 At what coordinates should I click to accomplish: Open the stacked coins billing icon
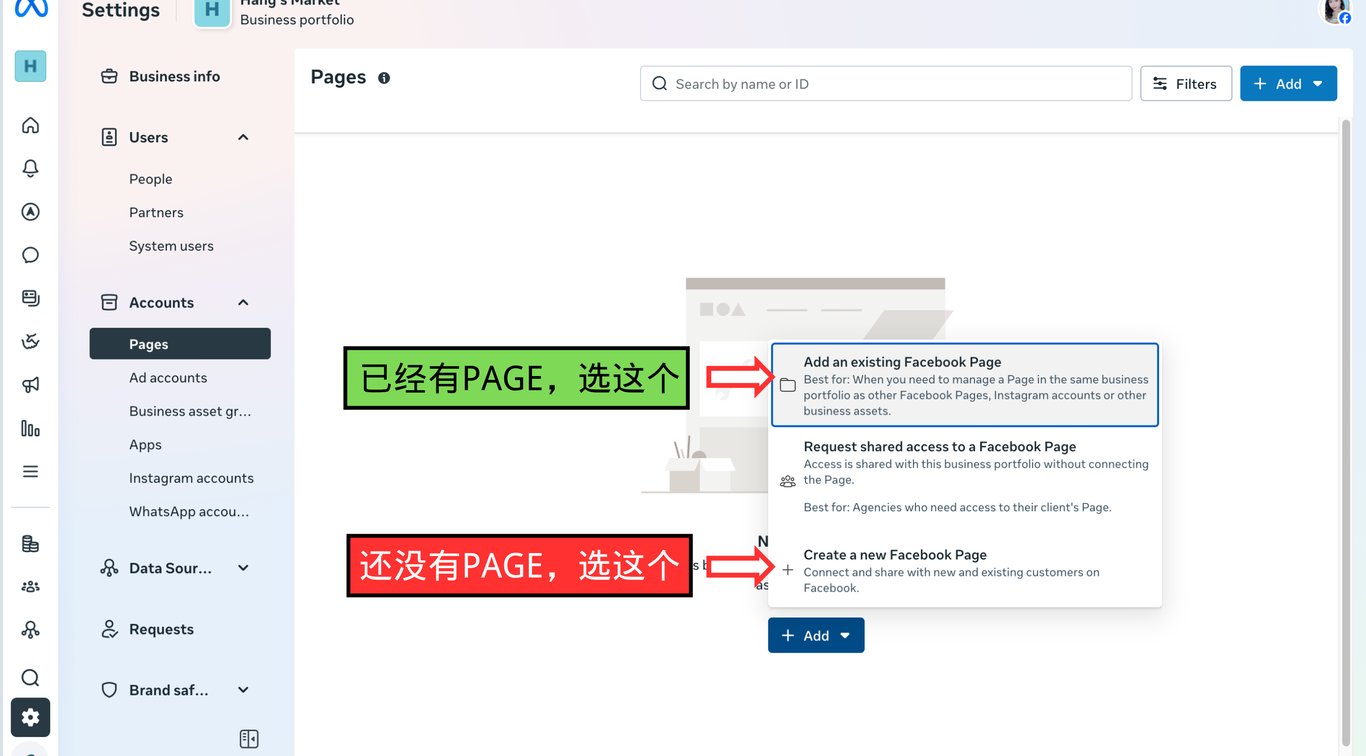[30, 544]
